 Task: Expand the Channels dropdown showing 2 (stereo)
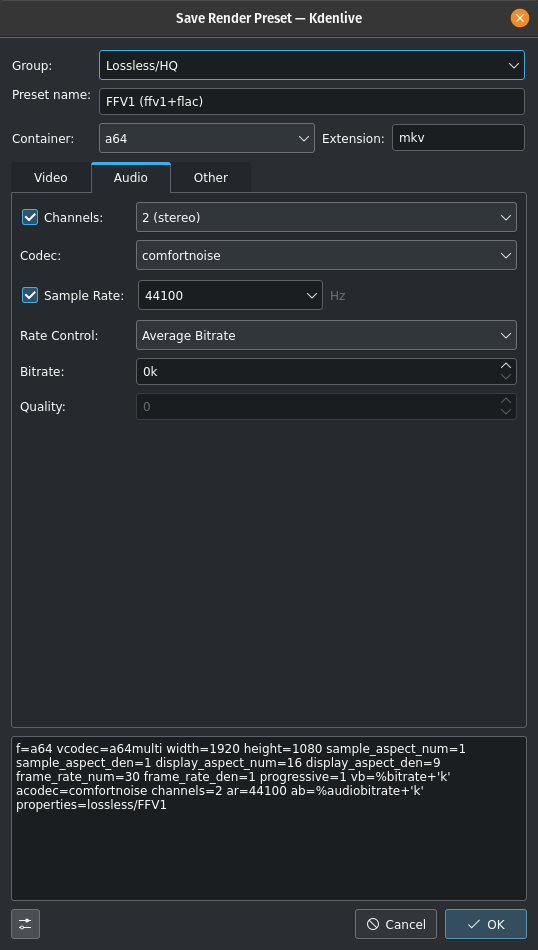327,217
